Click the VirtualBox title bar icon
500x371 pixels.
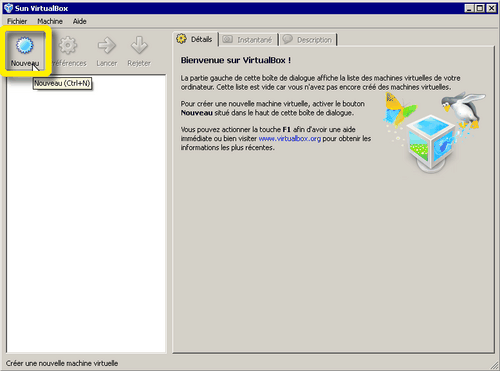(8, 8)
